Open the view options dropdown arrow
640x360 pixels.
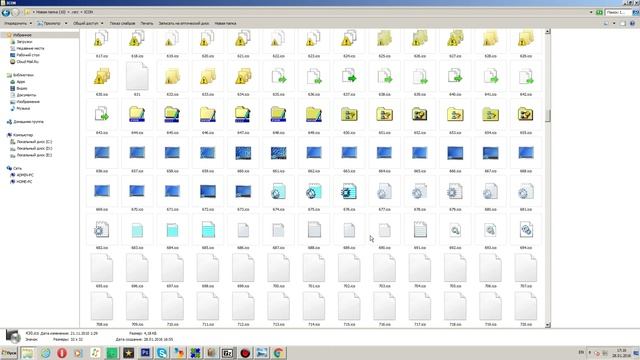tap(614, 23)
